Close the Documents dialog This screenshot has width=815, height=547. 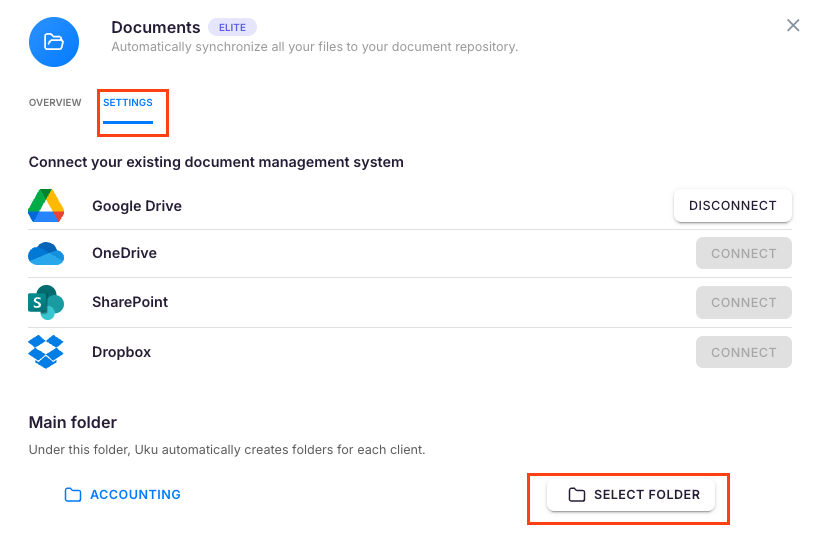pyautogui.click(x=793, y=26)
